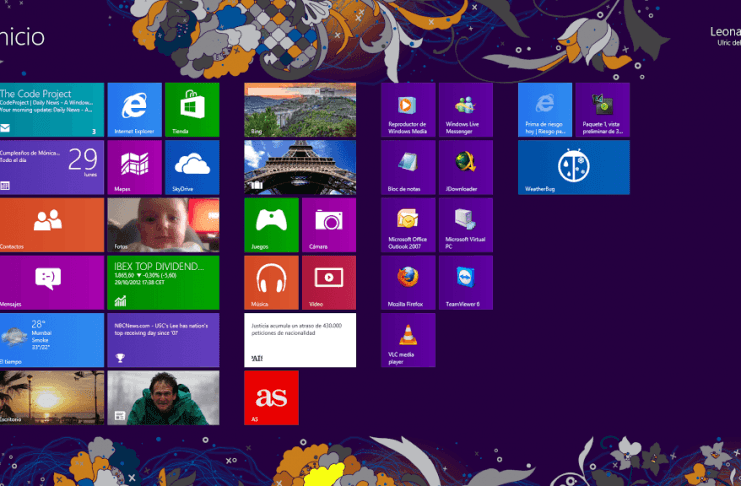Open the Internet Explorer tile
Image resolution: width=741 pixels, height=486 pixels.
coord(135,110)
